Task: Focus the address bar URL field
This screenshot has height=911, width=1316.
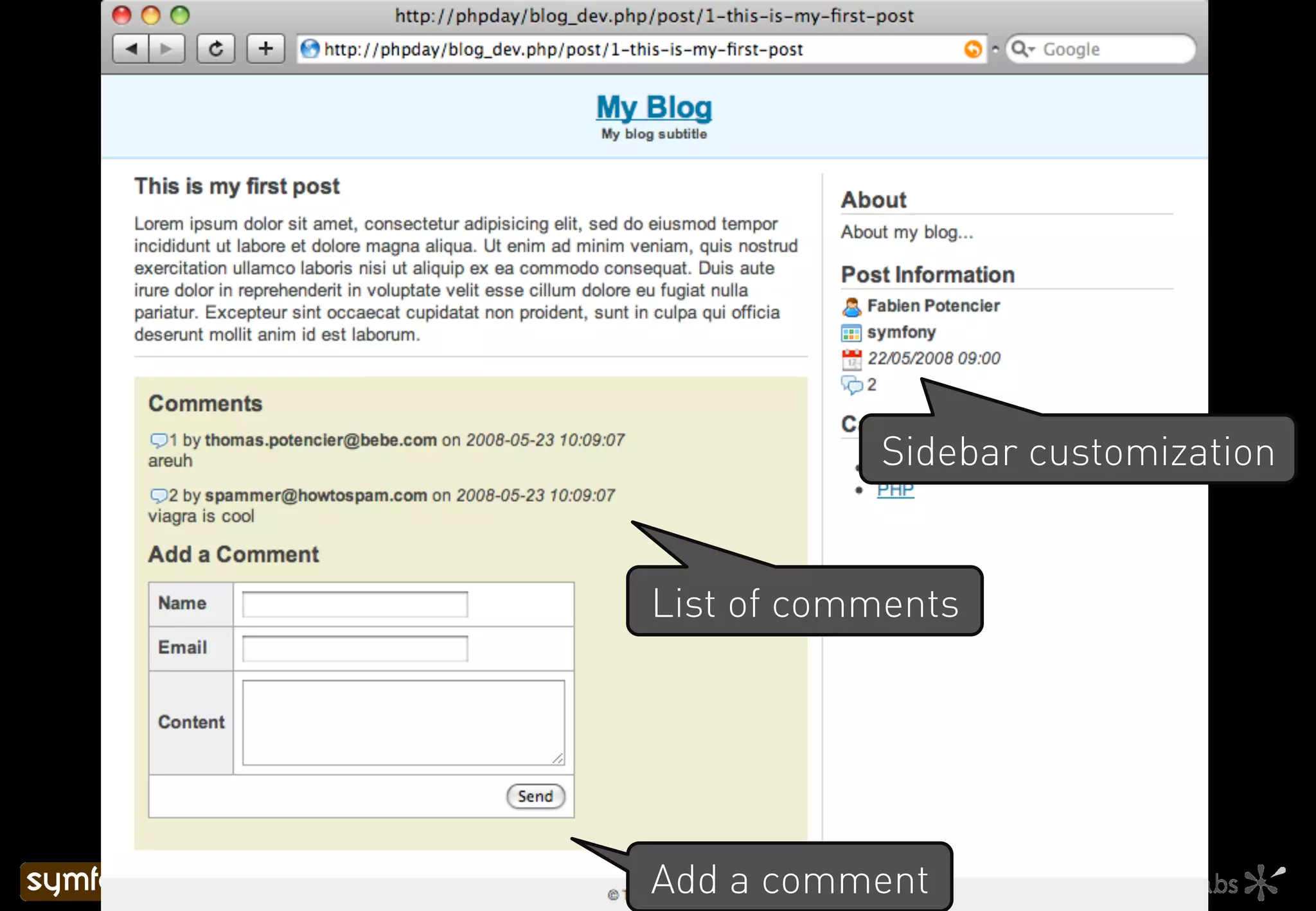Action: click(x=641, y=49)
